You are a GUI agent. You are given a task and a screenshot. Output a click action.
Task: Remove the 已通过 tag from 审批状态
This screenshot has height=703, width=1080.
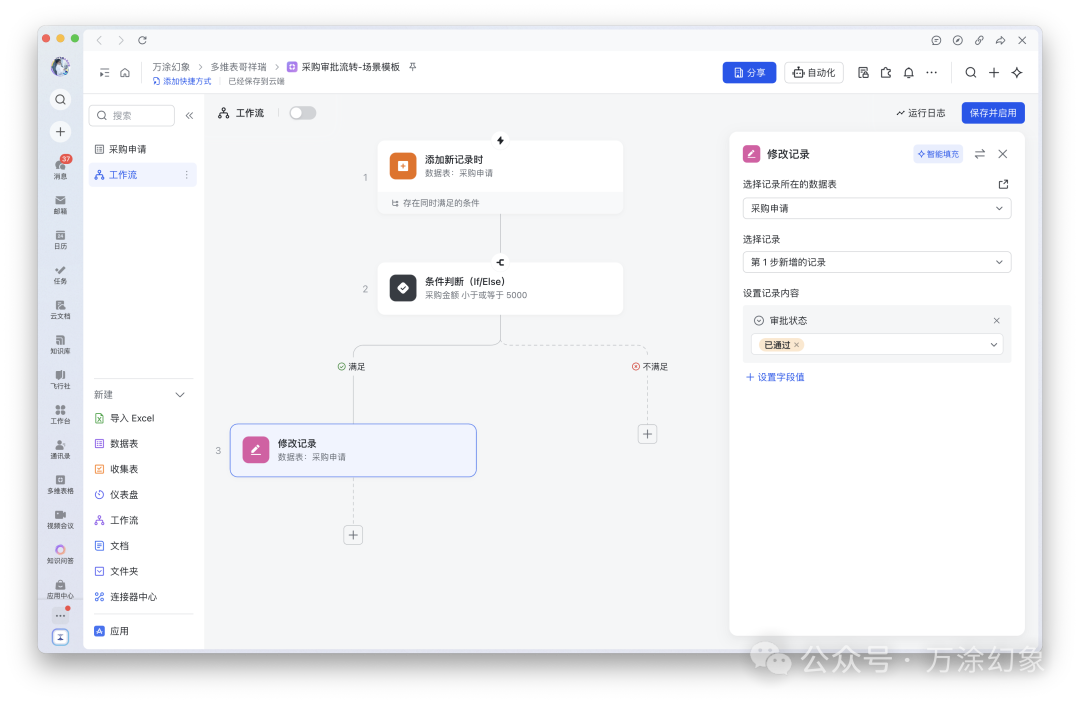[x=796, y=343]
